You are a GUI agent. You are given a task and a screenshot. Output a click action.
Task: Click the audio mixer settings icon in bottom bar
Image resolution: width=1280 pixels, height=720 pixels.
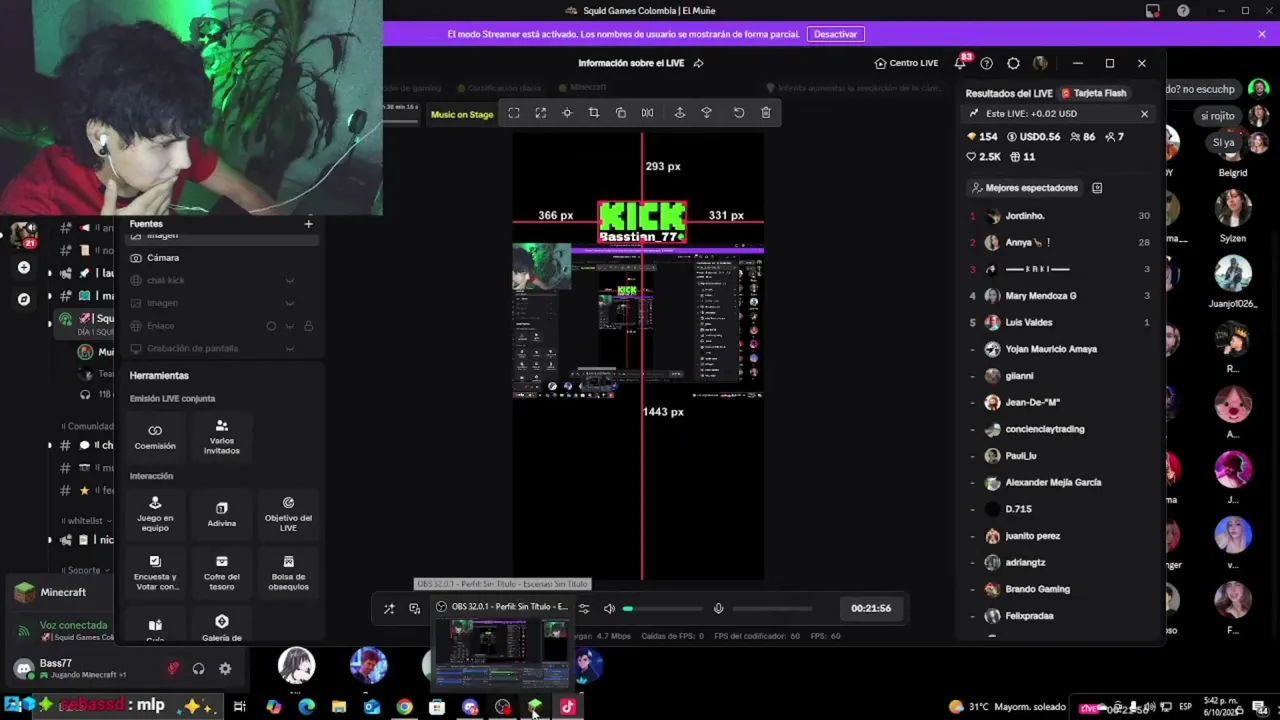pos(584,608)
